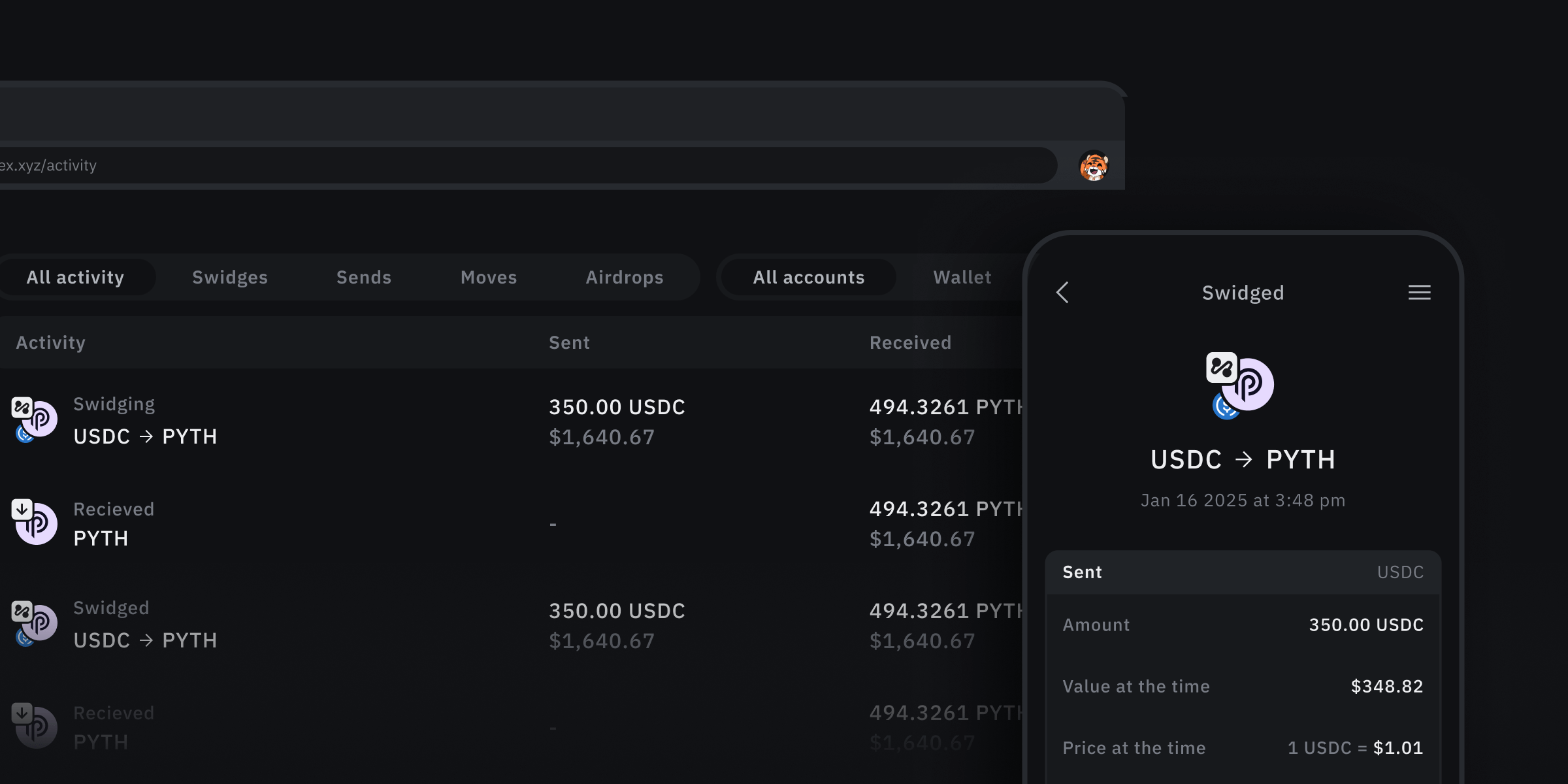This screenshot has width=1568, height=784.
Task: Filter by Sends tab
Action: 364,278
